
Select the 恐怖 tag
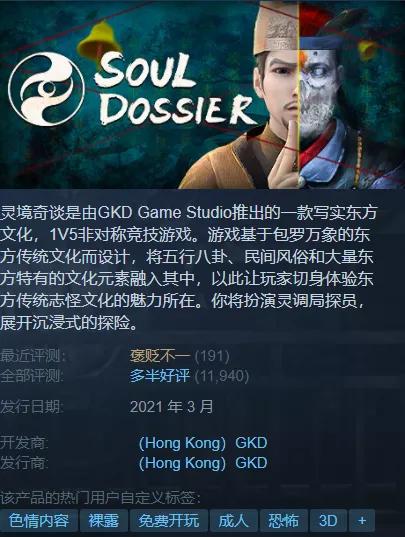[x=283, y=521]
